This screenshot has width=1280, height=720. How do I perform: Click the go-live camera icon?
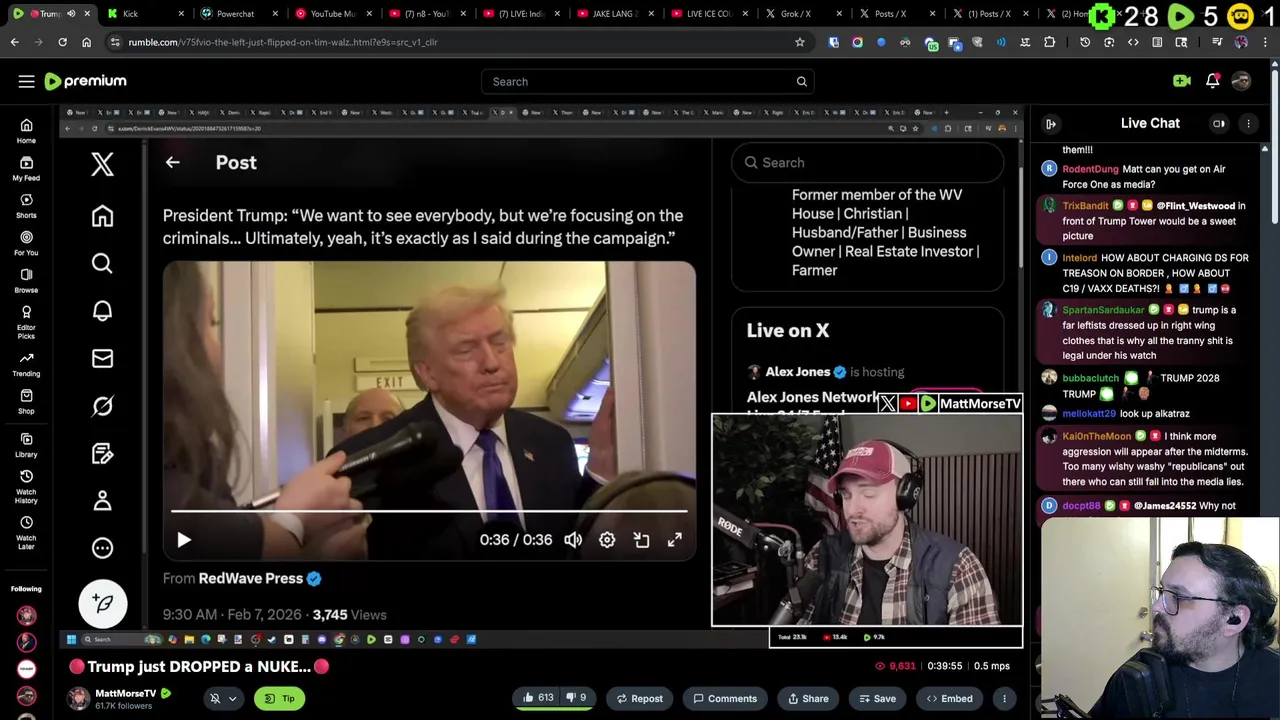tap(1182, 81)
